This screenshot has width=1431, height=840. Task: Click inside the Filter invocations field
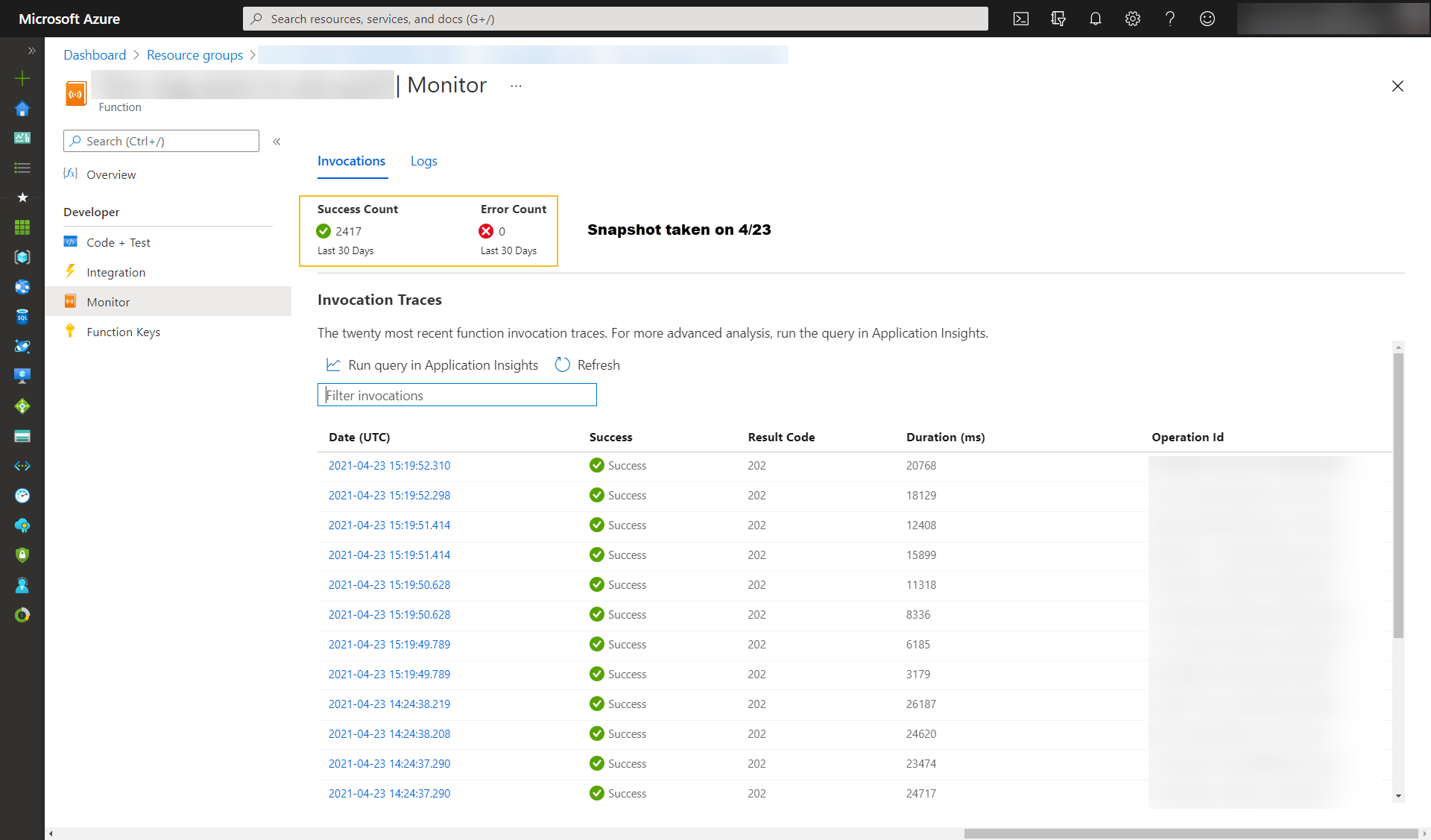point(456,395)
